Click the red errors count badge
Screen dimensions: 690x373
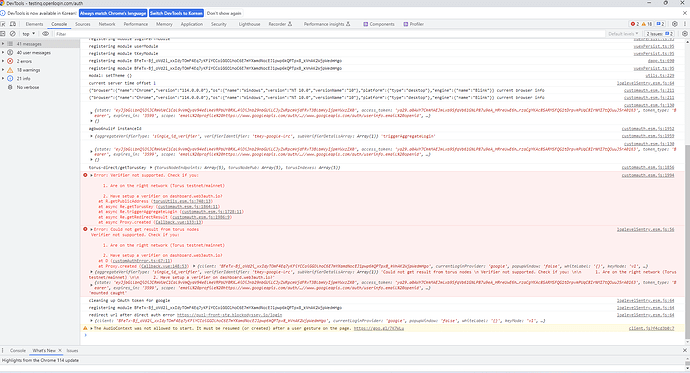click(635, 24)
